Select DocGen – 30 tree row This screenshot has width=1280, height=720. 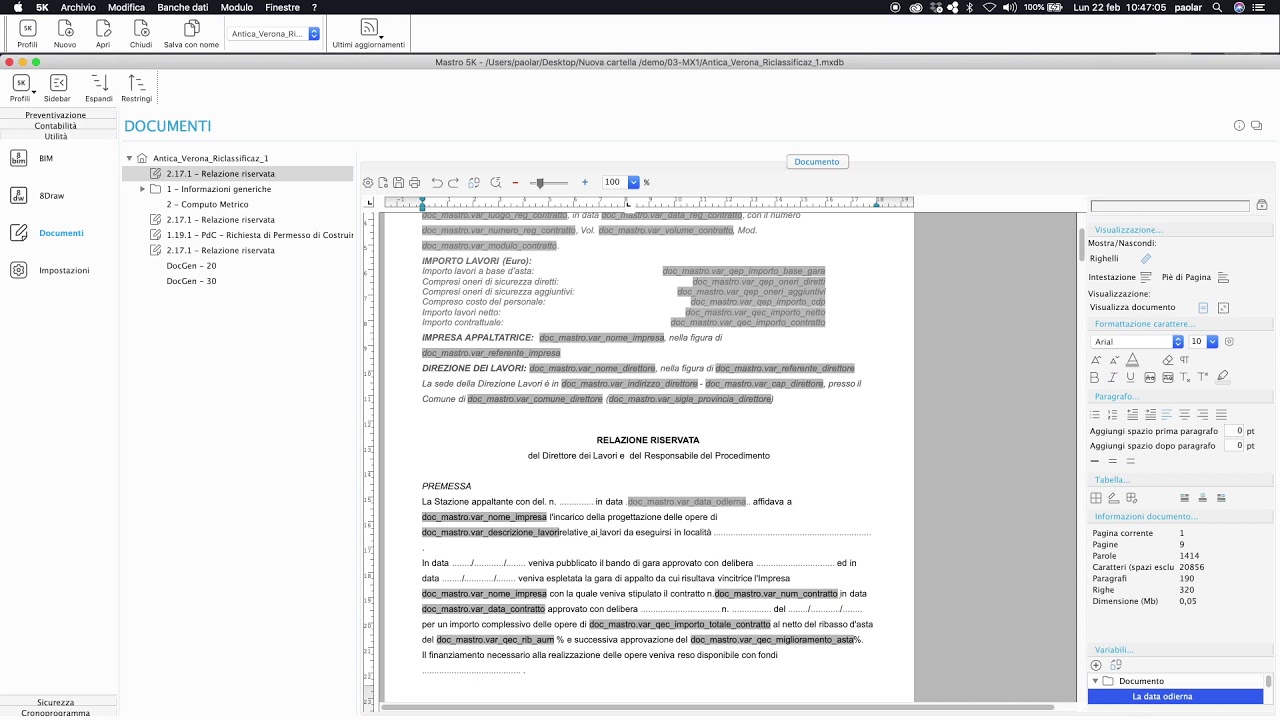[x=238, y=281]
